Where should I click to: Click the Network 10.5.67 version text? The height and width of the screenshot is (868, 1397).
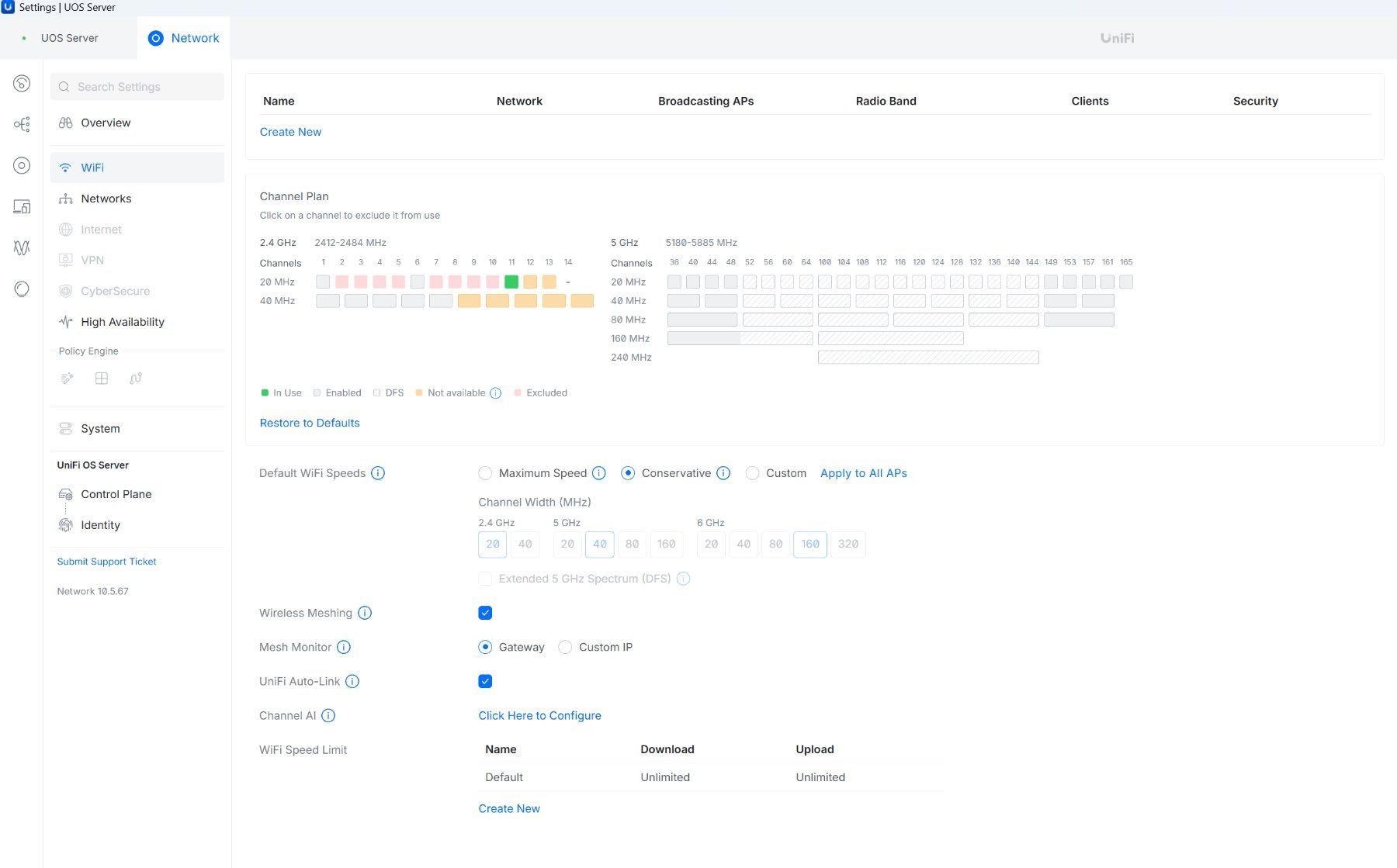pos(93,591)
